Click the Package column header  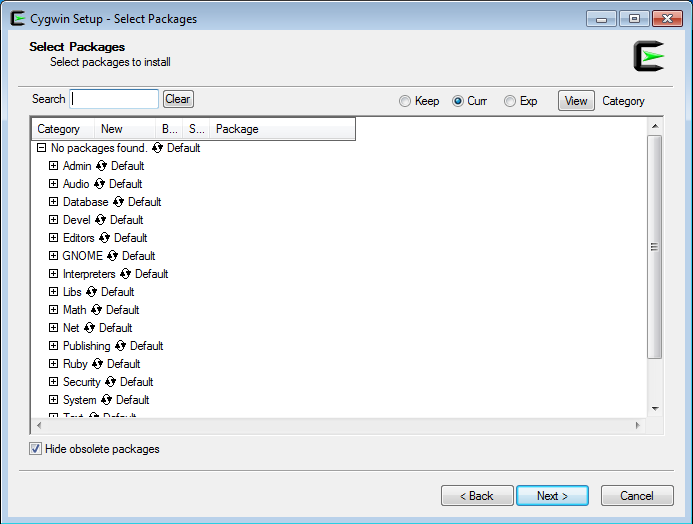click(282, 129)
